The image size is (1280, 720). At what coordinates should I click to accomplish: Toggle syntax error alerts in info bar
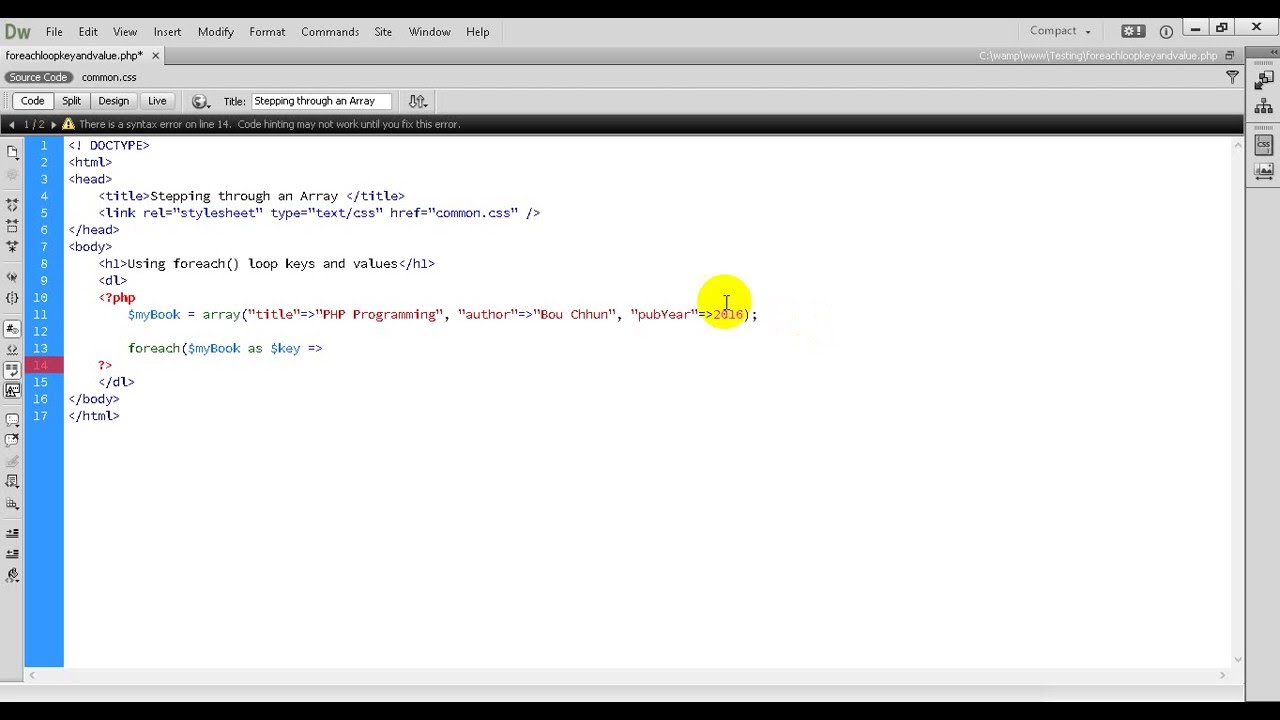click(12, 390)
